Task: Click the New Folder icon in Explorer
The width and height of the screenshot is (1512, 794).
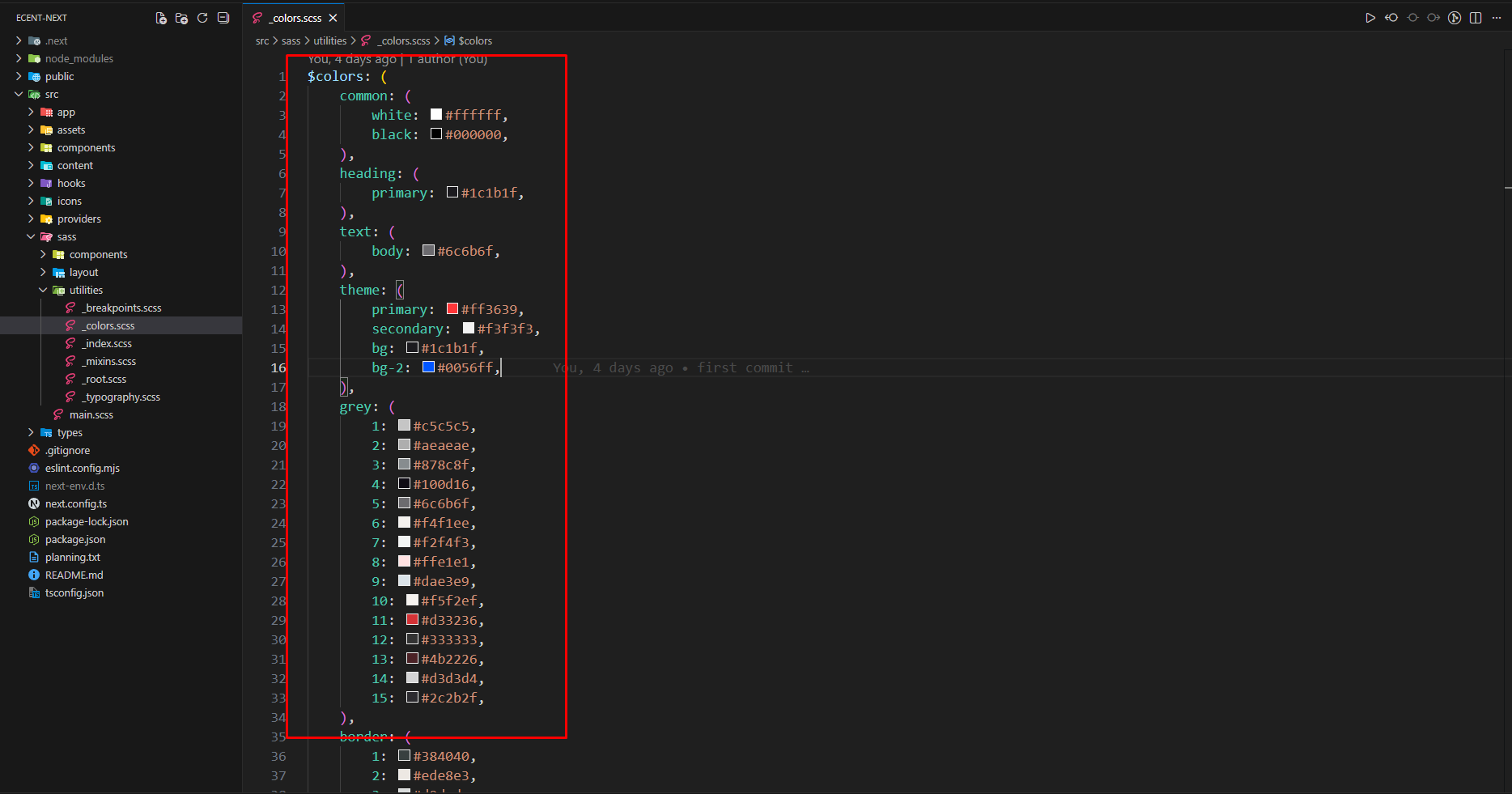Action: [181, 18]
